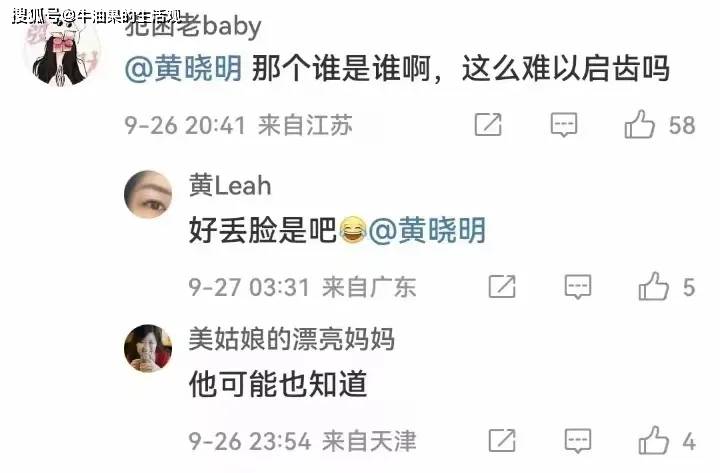Click the laughing emoji in 黄Leah's reply

point(353,230)
